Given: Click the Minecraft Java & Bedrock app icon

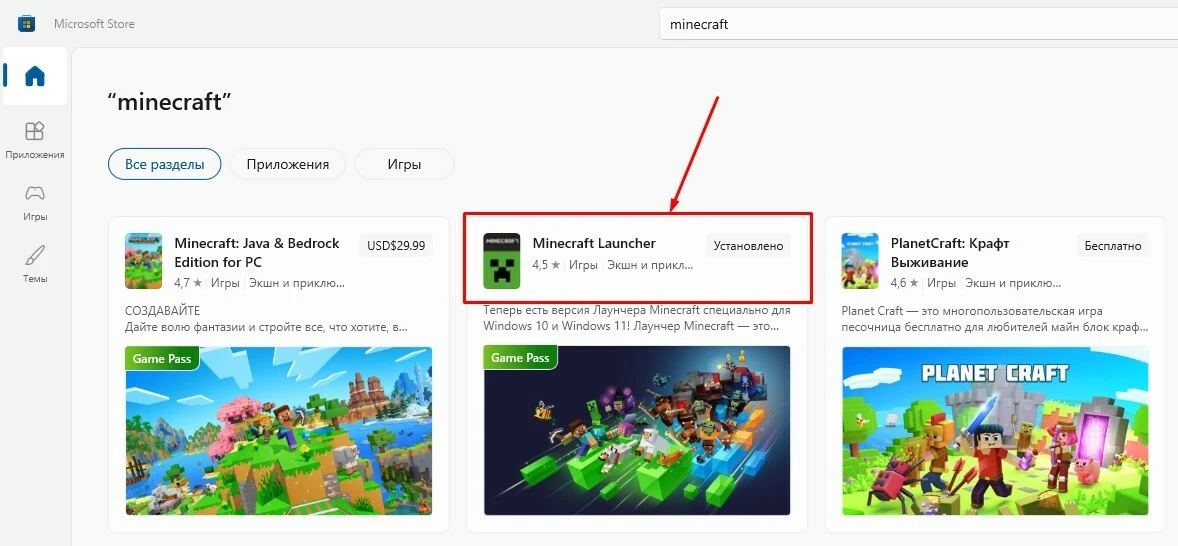Looking at the screenshot, I should [x=143, y=261].
